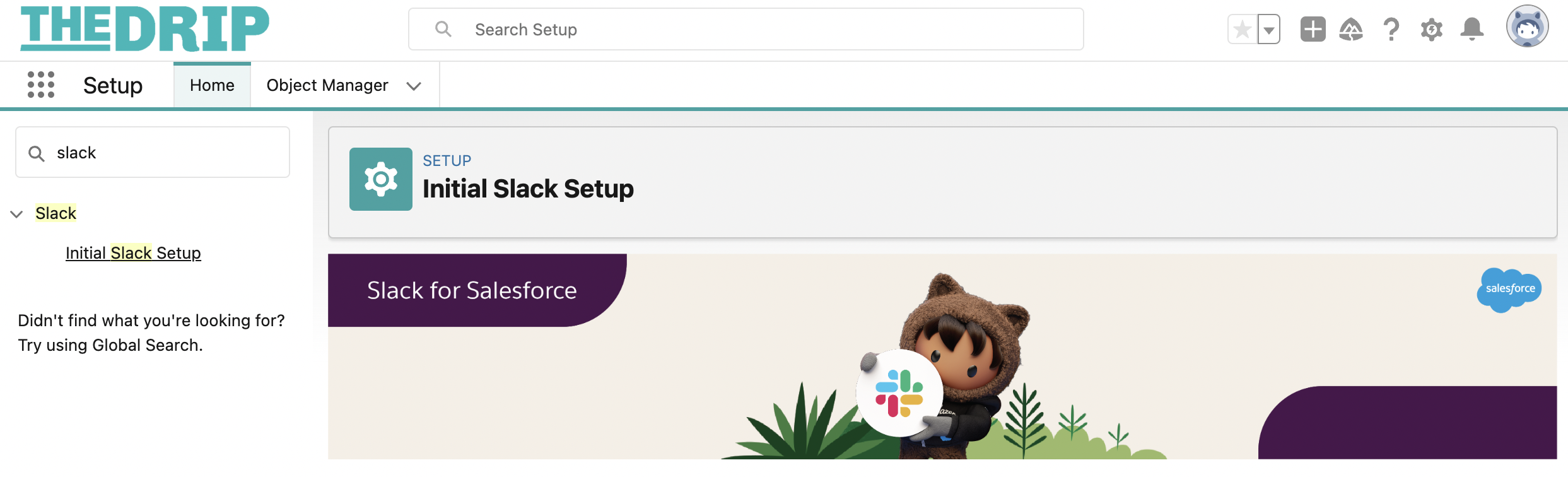Click the Initial Slack Setup gear icon
The image size is (1568, 477).
tap(381, 179)
